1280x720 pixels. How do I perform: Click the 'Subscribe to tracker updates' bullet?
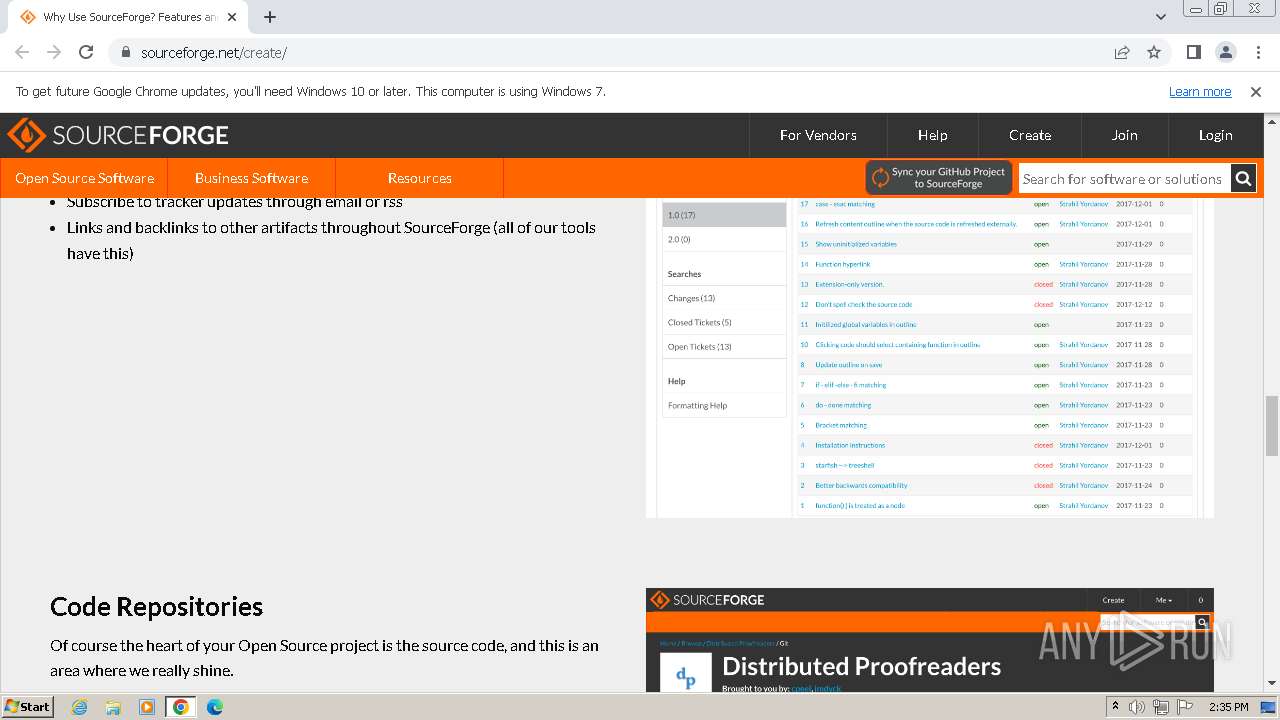click(235, 202)
